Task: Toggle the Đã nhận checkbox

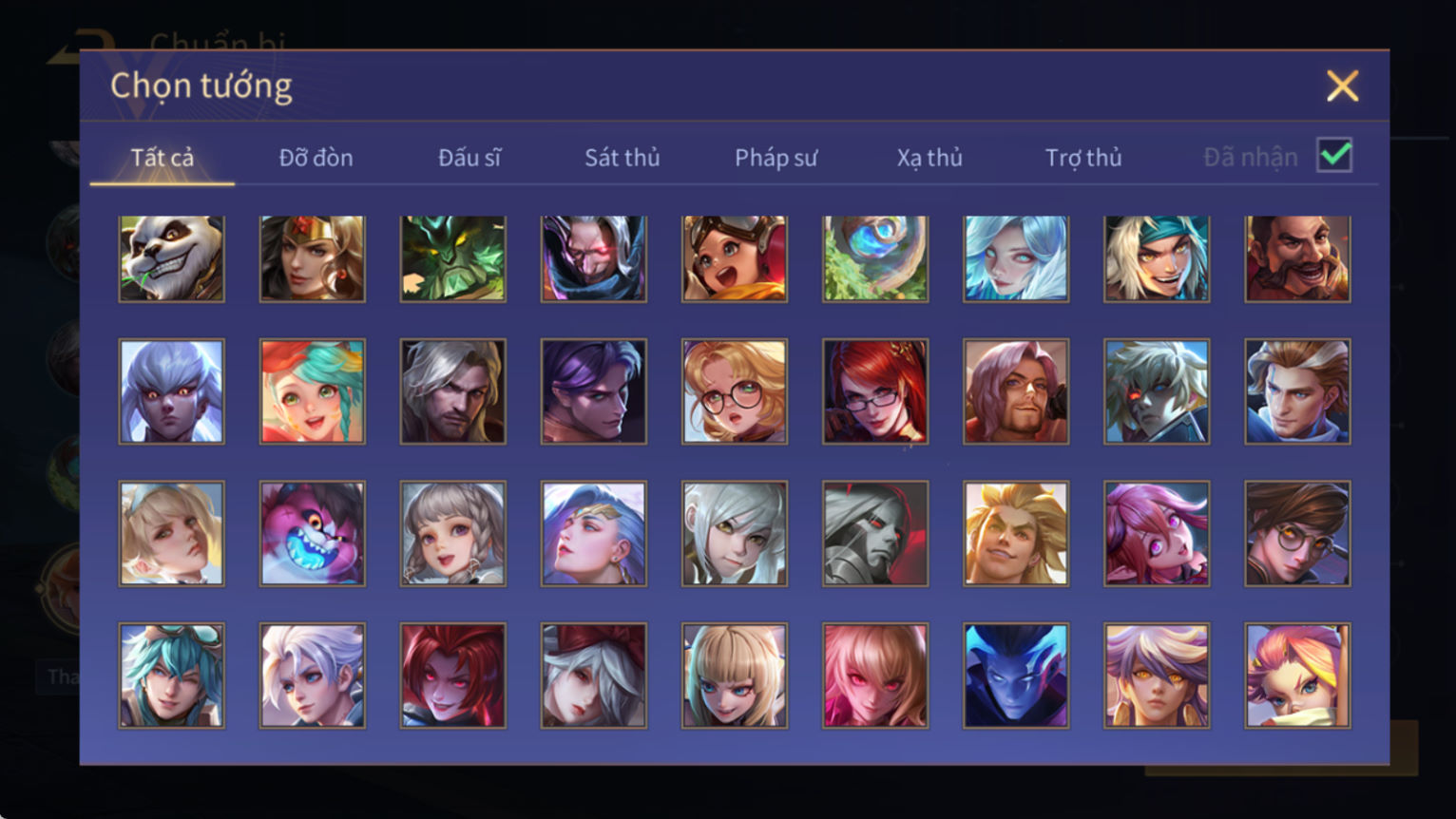Action: (x=1334, y=155)
